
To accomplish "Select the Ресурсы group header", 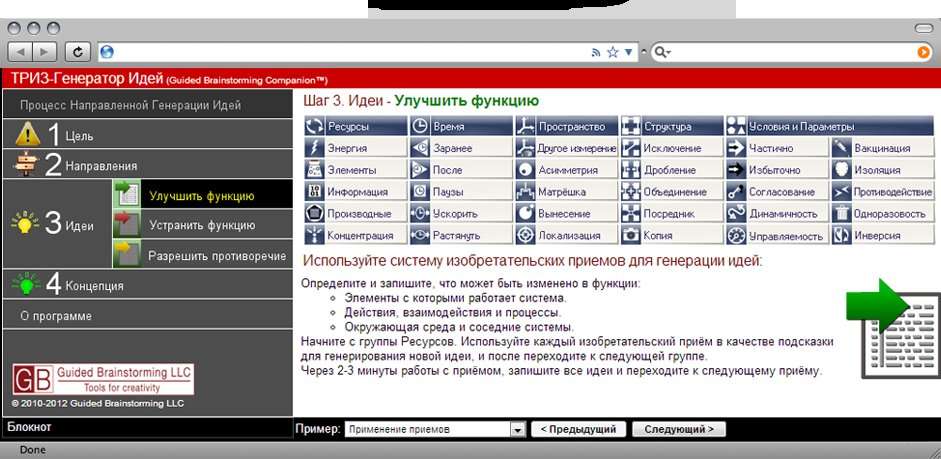I will 356,126.
